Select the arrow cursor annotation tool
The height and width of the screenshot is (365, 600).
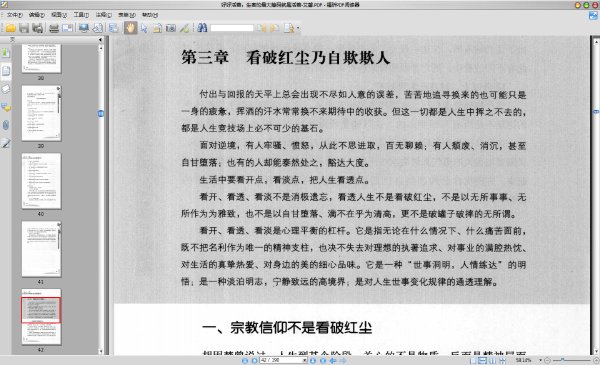pos(144,28)
